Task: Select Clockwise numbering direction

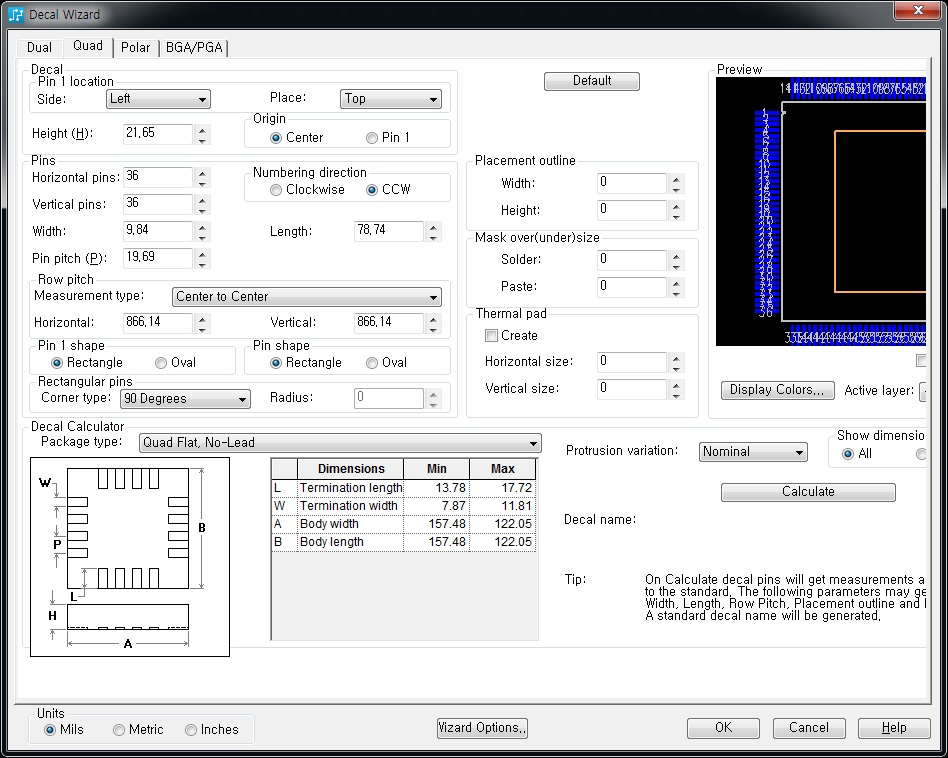Action: [276, 190]
